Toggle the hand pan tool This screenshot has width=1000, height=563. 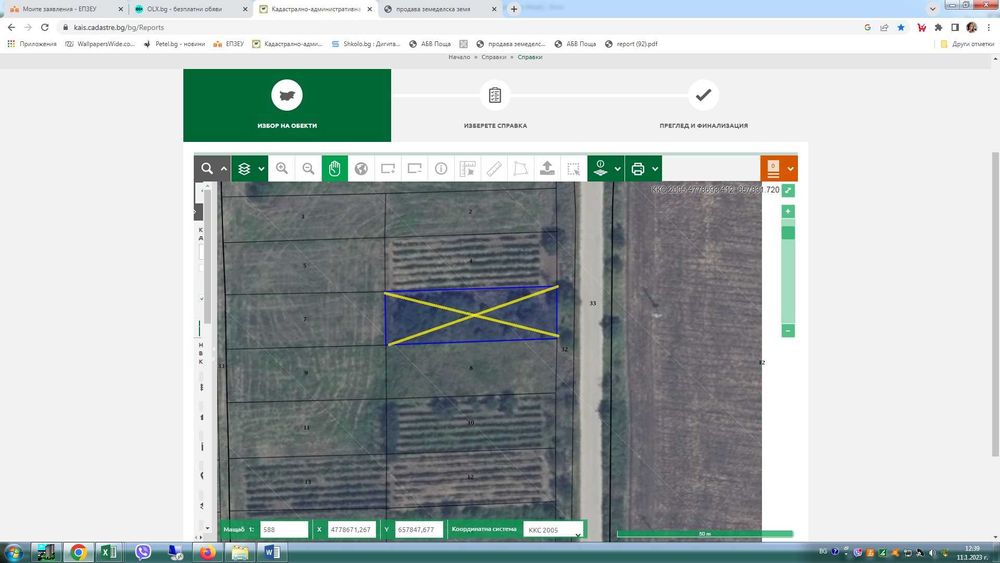pyautogui.click(x=335, y=169)
